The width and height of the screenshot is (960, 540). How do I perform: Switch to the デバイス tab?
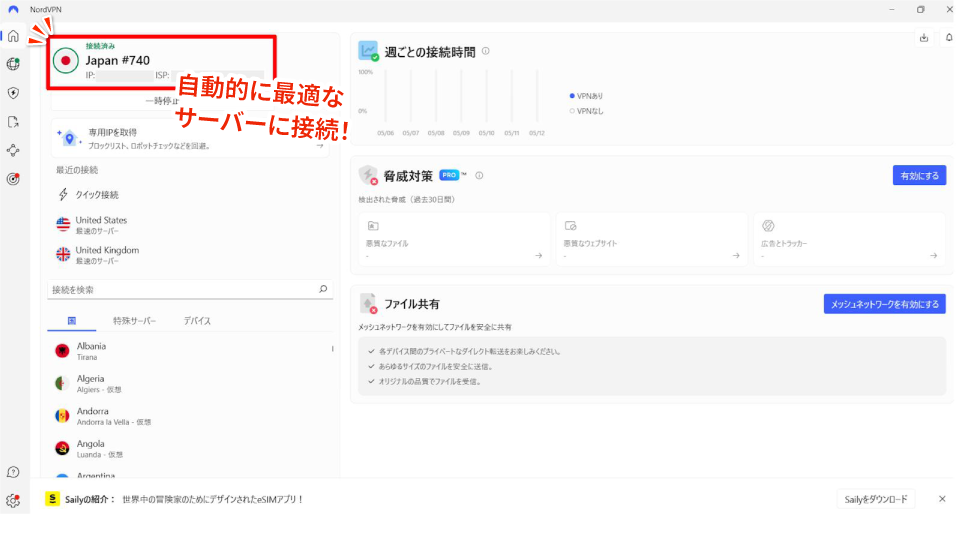click(x=197, y=321)
